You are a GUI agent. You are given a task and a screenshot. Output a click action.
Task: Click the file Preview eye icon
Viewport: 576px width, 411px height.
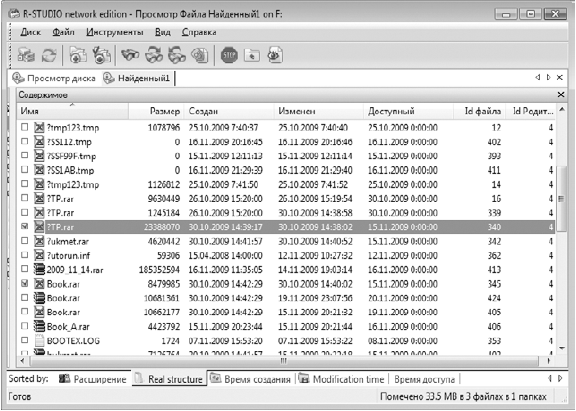(275, 55)
